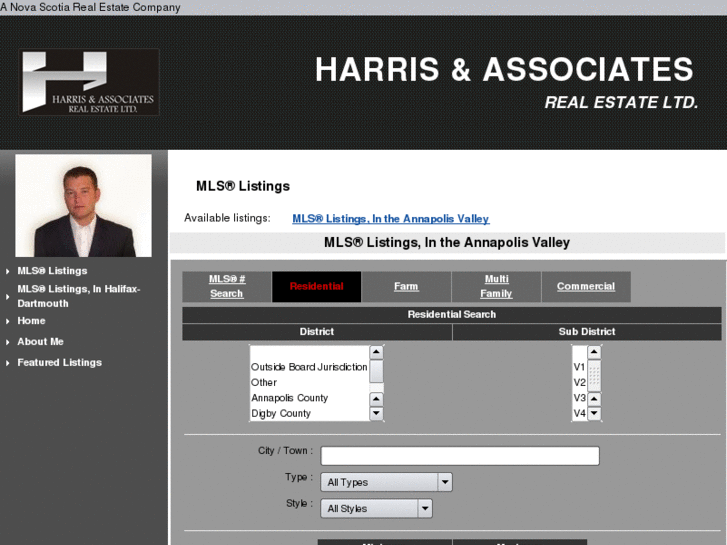Image resolution: width=727 pixels, height=545 pixels.
Task: Click Sub District scrollbar thumb
Action: point(594,376)
